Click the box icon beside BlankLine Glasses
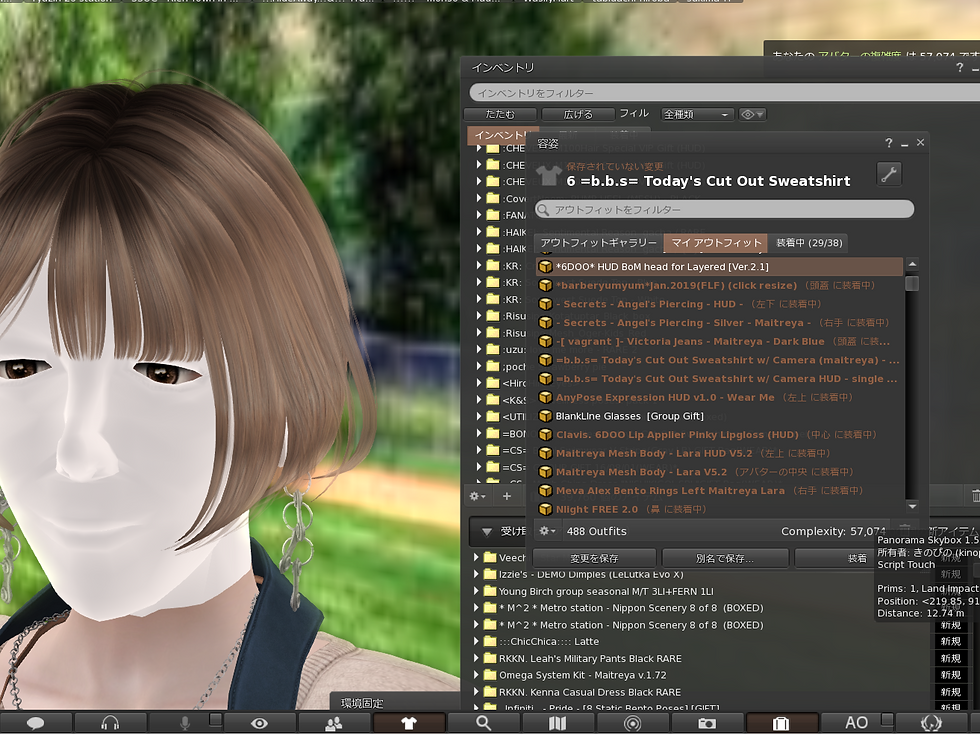980x735 pixels. [545, 416]
